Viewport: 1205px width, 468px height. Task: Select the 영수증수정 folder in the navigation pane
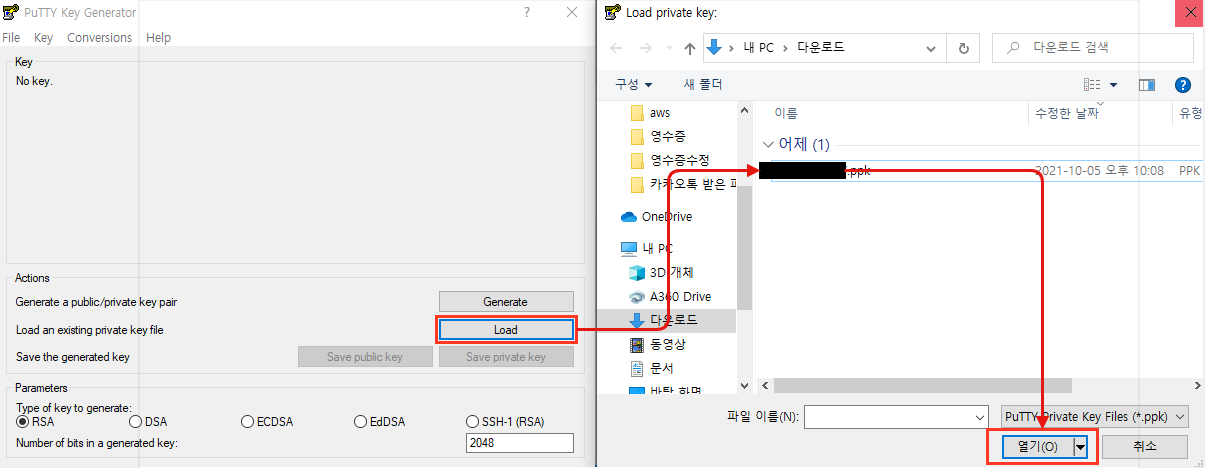(x=680, y=160)
